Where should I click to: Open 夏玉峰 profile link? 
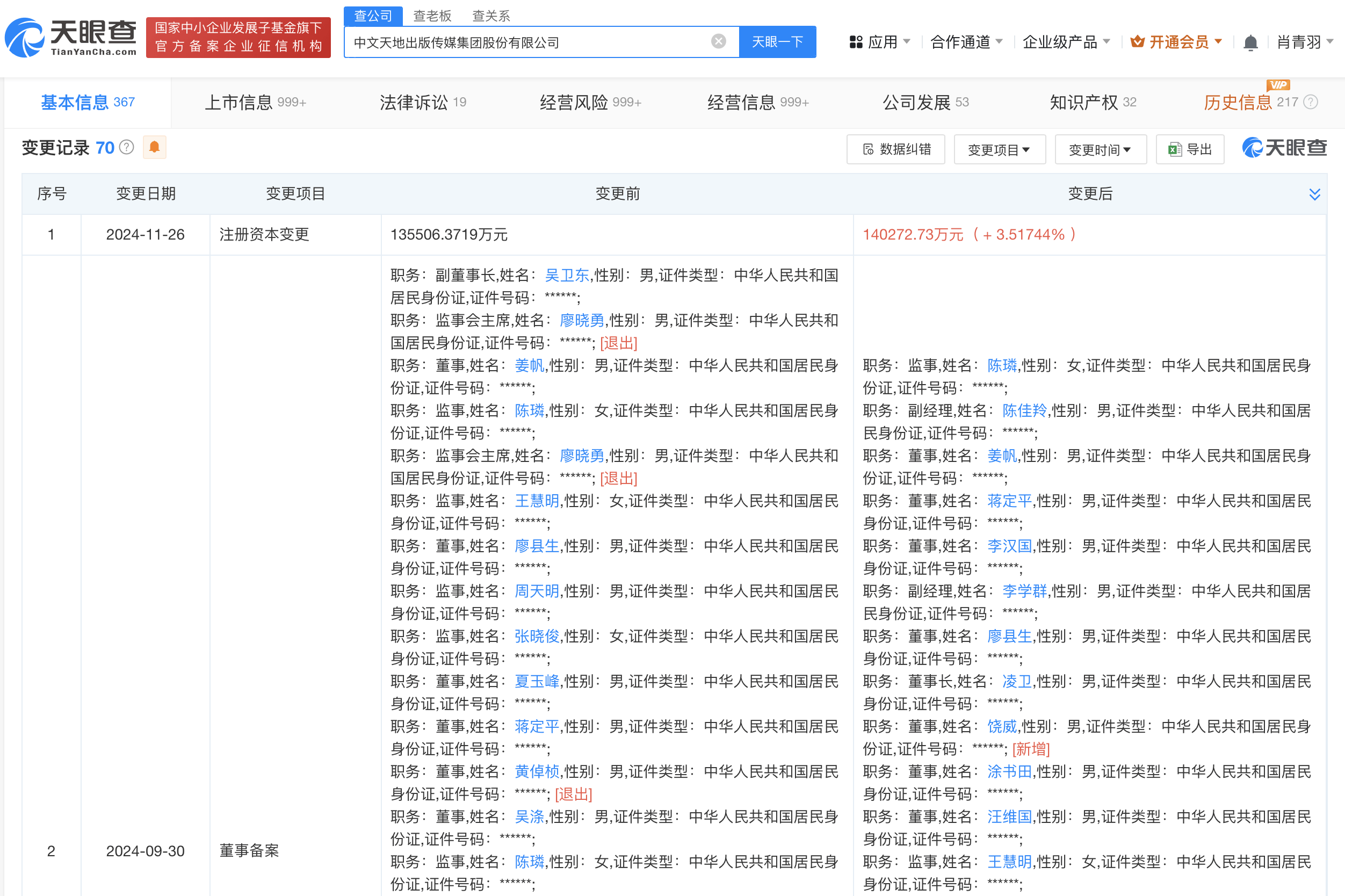pyautogui.click(x=537, y=682)
